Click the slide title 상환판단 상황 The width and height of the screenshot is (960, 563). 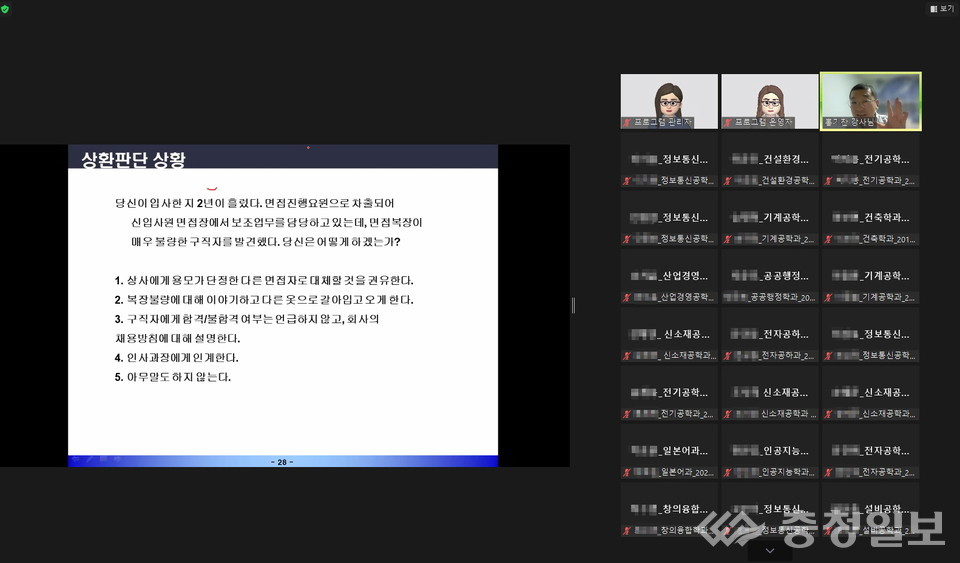pos(133,160)
